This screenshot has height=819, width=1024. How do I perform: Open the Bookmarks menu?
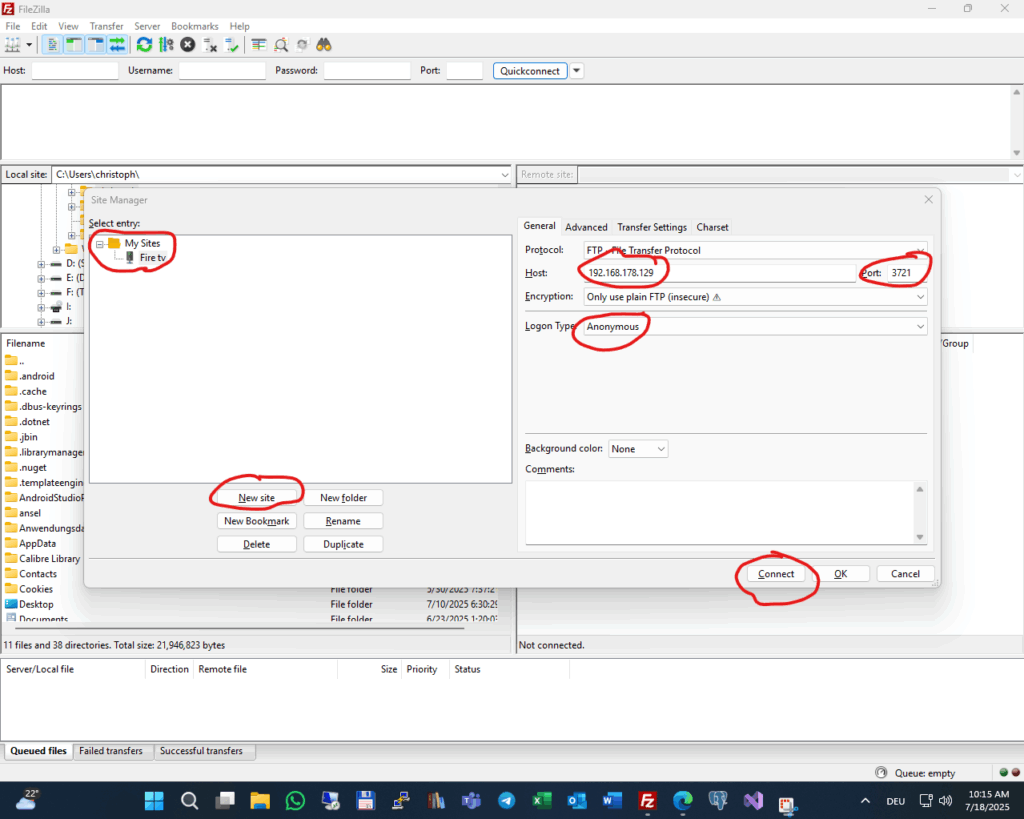click(x=195, y=26)
